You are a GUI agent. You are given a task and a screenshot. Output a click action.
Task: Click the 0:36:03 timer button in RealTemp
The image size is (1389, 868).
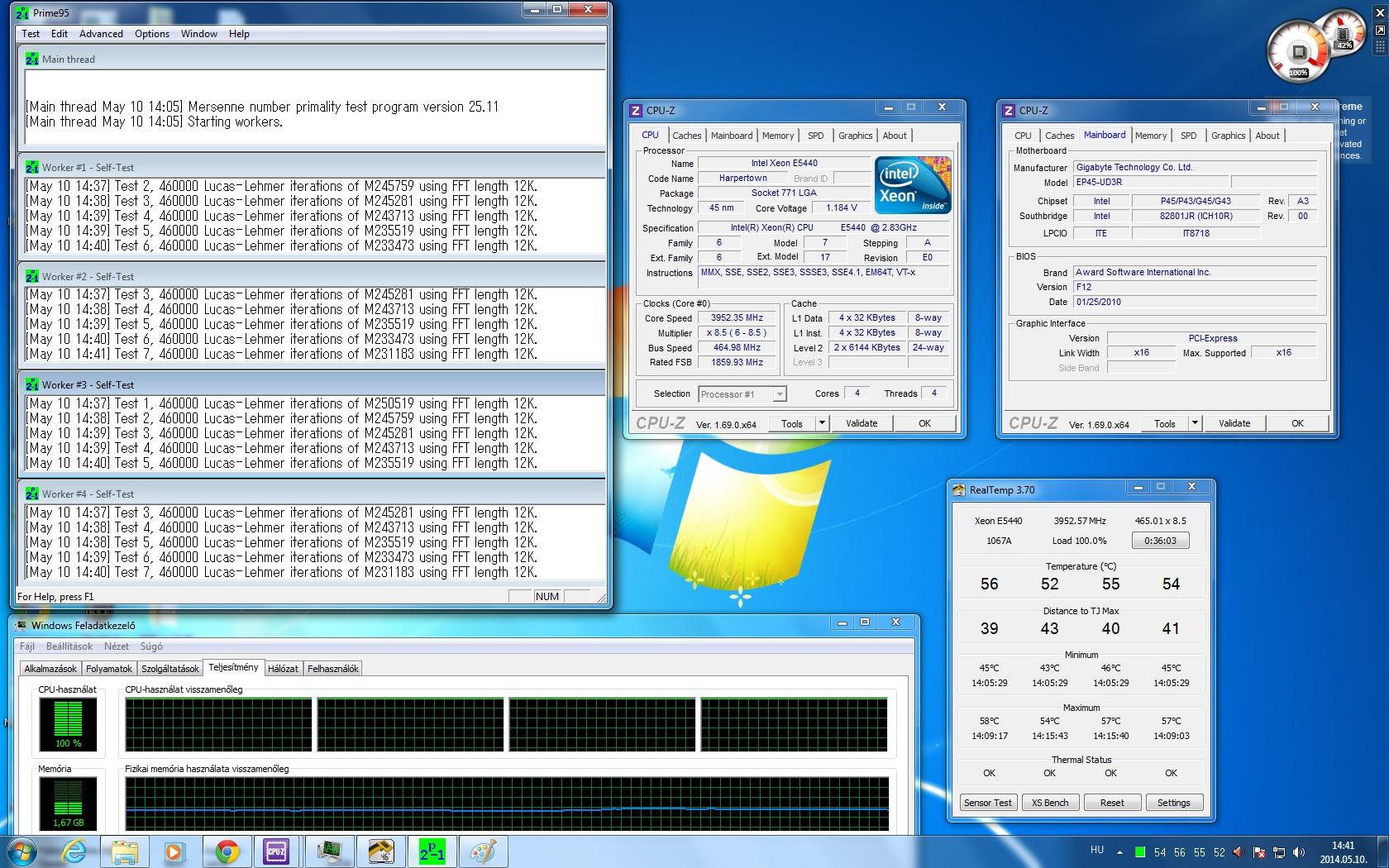(1160, 541)
